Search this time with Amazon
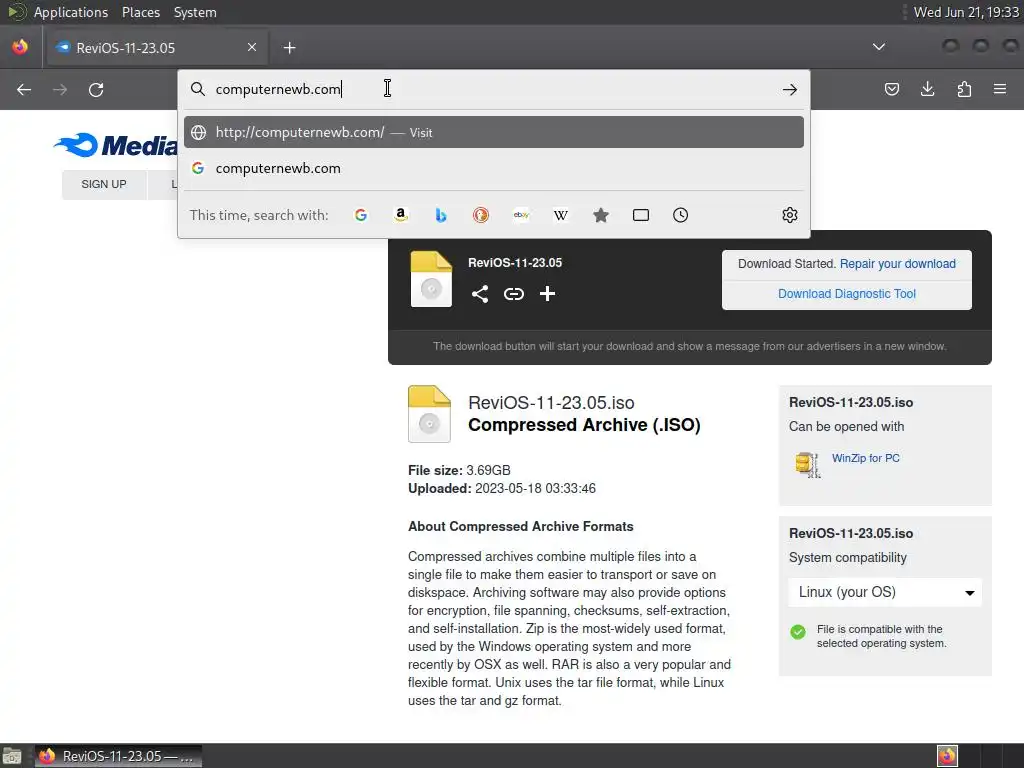The height and width of the screenshot is (768, 1024). coord(401,215)
